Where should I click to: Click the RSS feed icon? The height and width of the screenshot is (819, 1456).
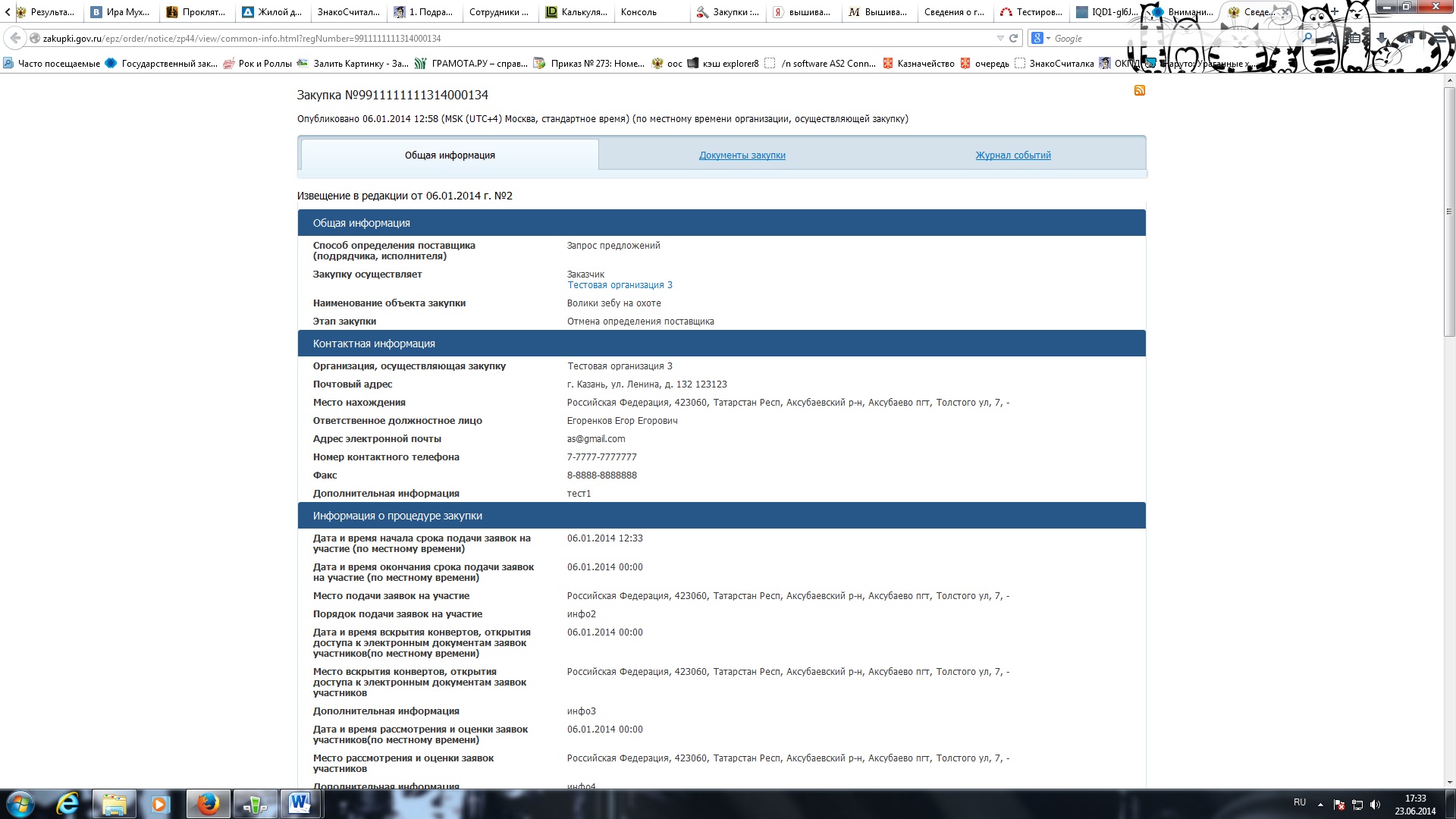pos(1139,90)
